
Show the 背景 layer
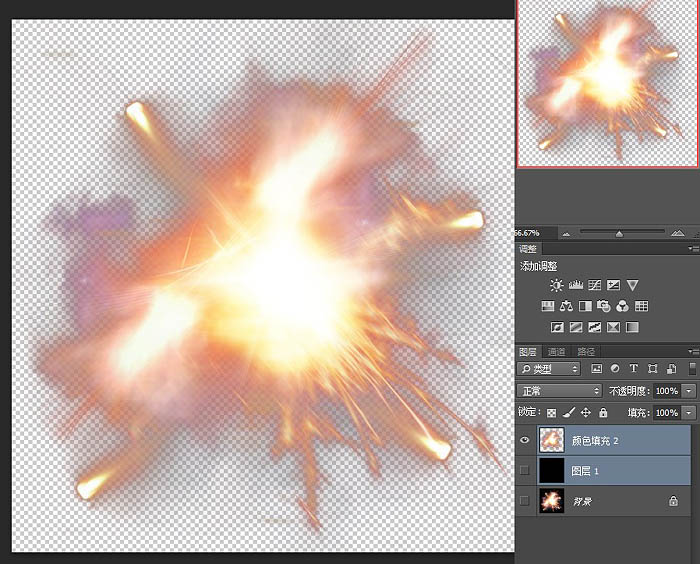(525, 500)
